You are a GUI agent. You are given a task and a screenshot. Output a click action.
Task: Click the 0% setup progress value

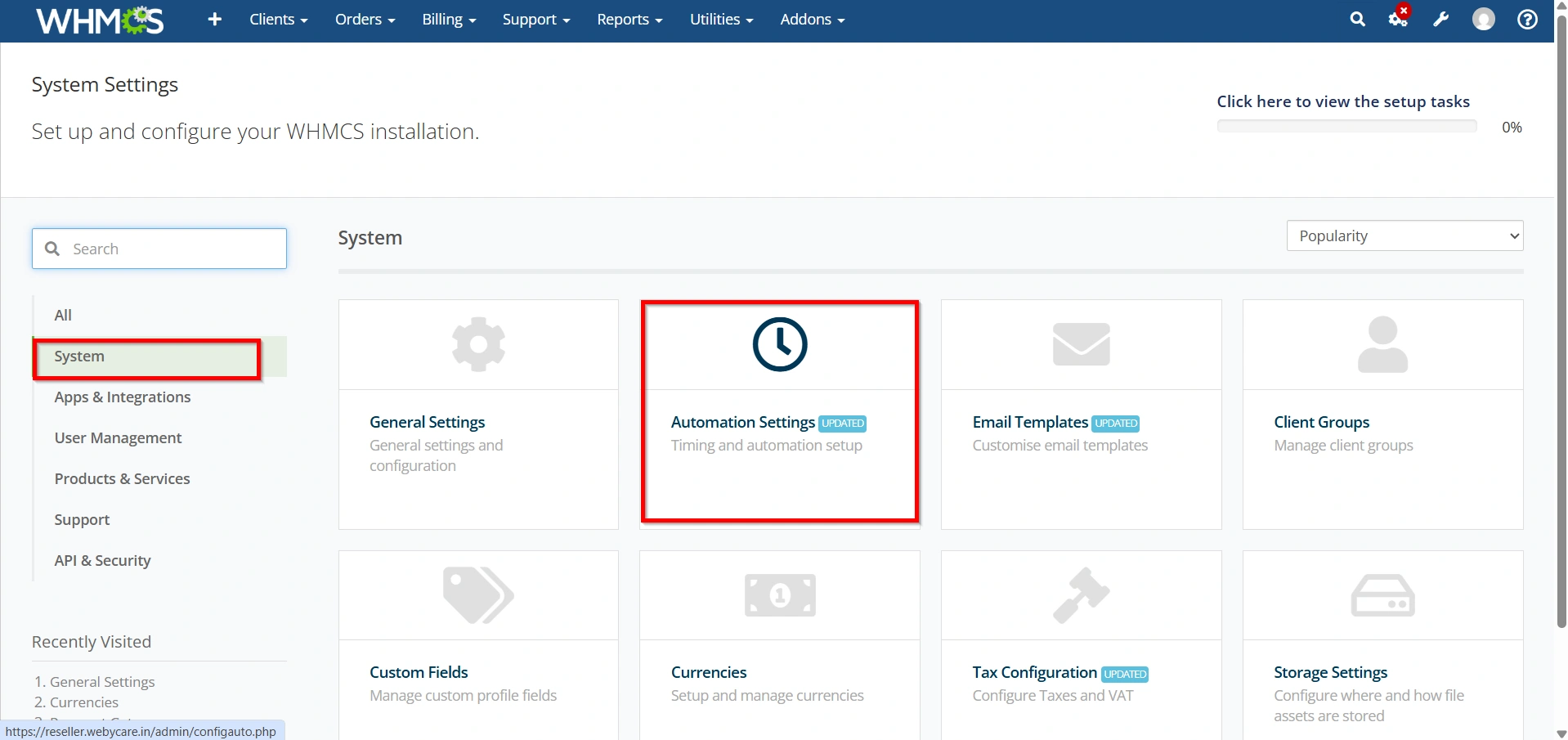(x=1512, y=128)
